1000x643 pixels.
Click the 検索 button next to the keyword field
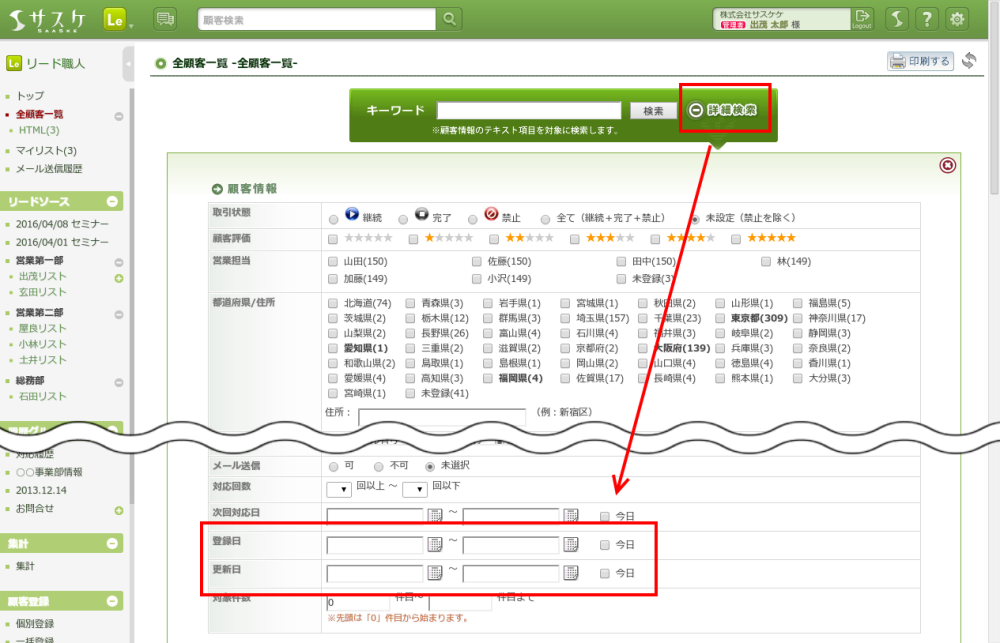[653, 111]
